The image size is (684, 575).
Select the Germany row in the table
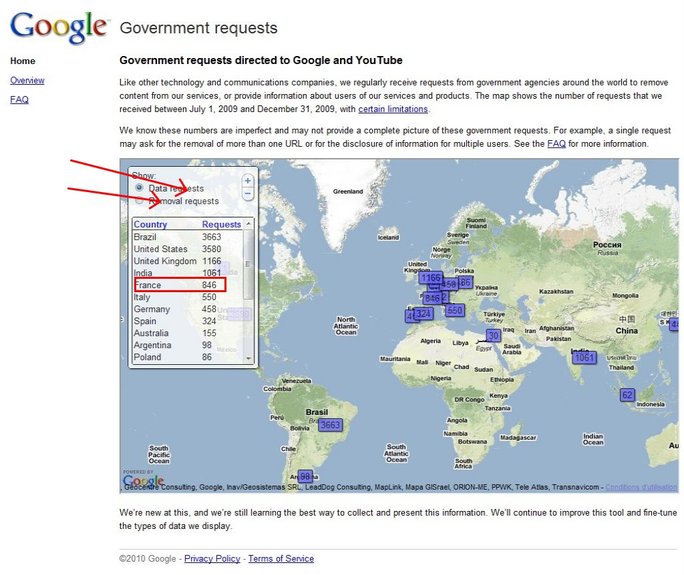(x=188, y=309)
